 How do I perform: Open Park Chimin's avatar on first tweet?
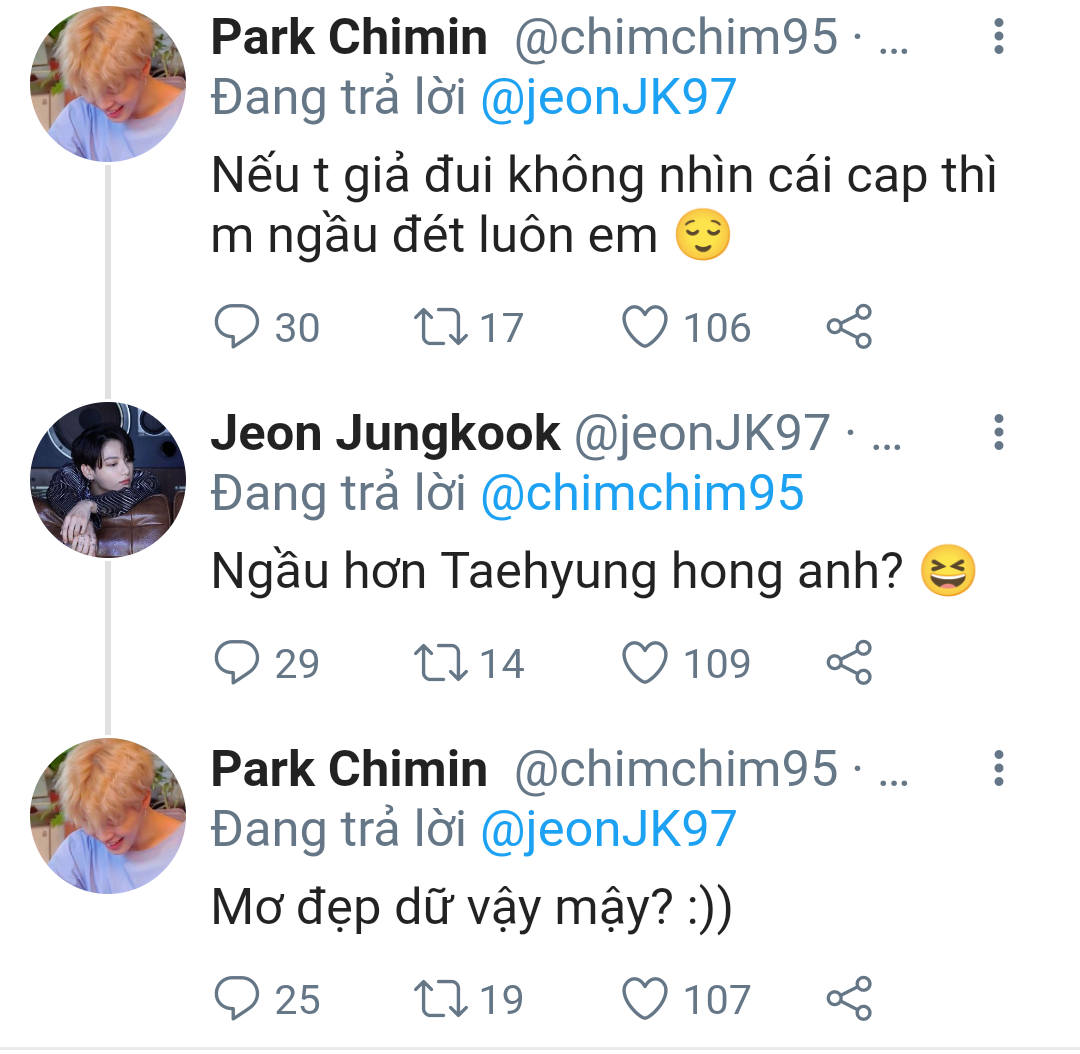(108, 84)
